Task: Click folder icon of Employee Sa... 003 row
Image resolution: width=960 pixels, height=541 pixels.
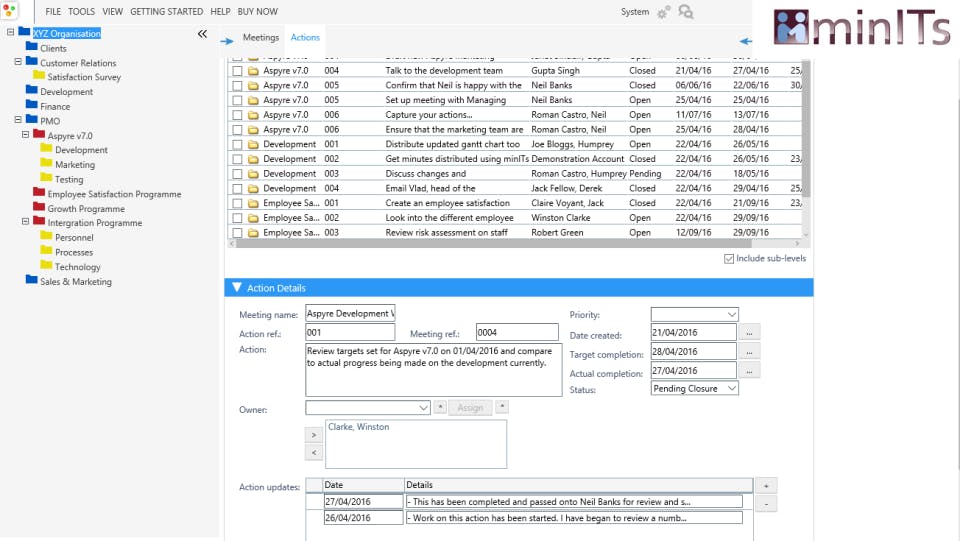Action: [253, 233]
